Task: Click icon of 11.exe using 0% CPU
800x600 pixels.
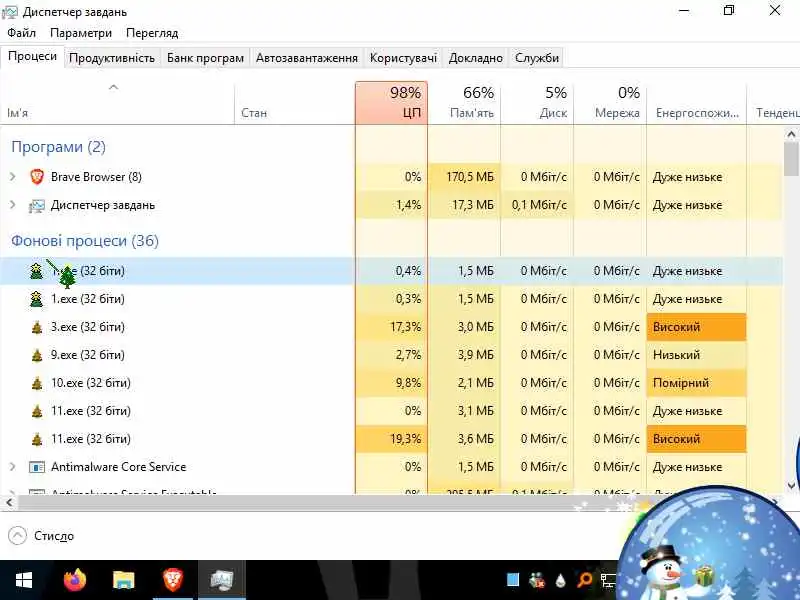Action: (37, 411)
